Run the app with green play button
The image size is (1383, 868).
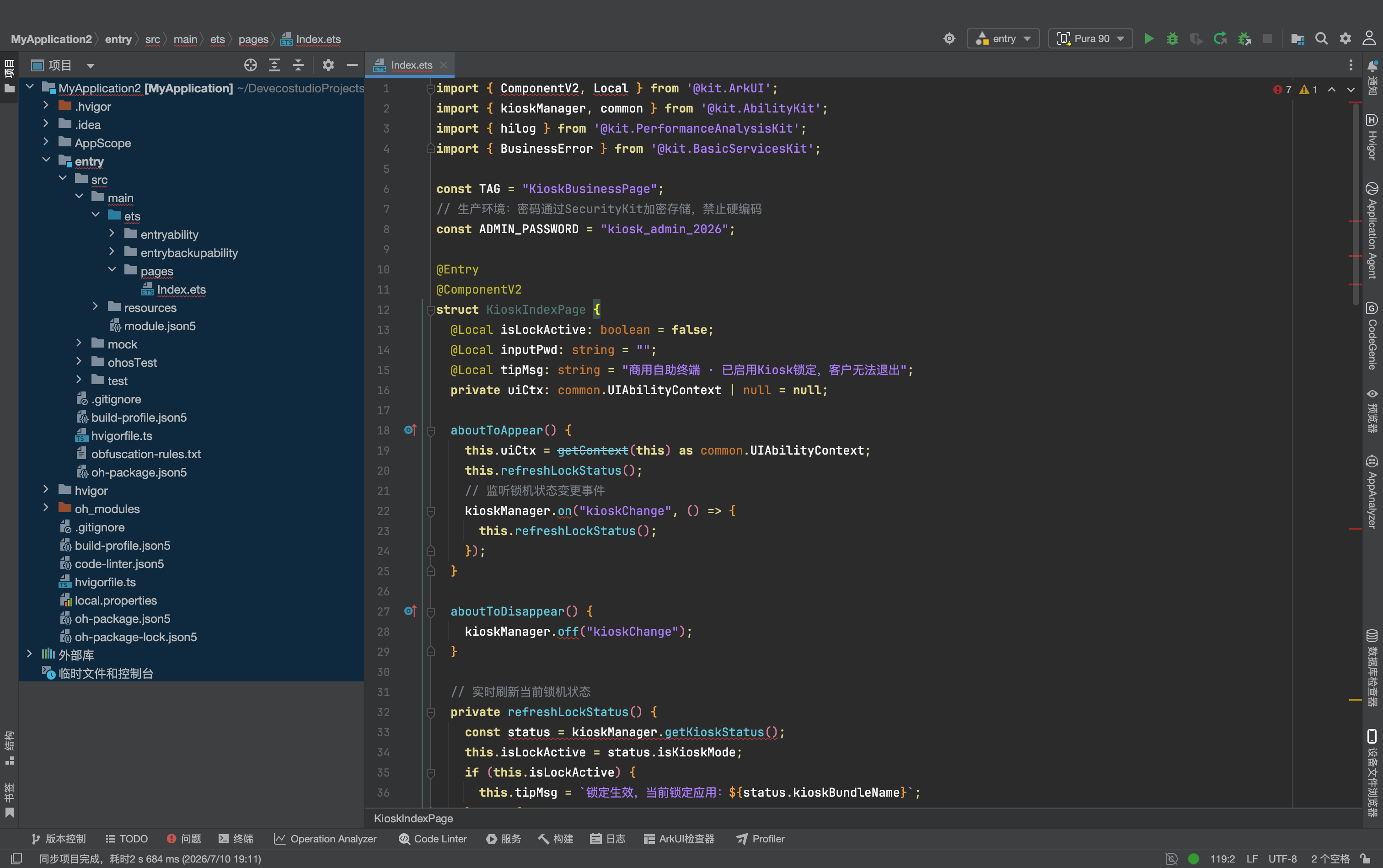pyautogui.click(x=1149, y=38)
